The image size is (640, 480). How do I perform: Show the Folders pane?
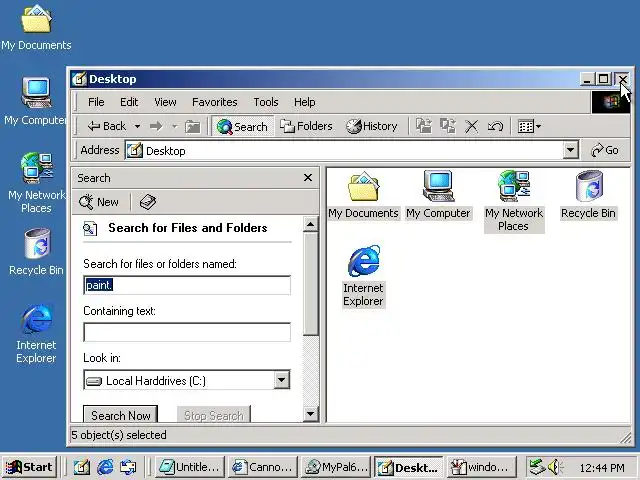pos(306,127)
